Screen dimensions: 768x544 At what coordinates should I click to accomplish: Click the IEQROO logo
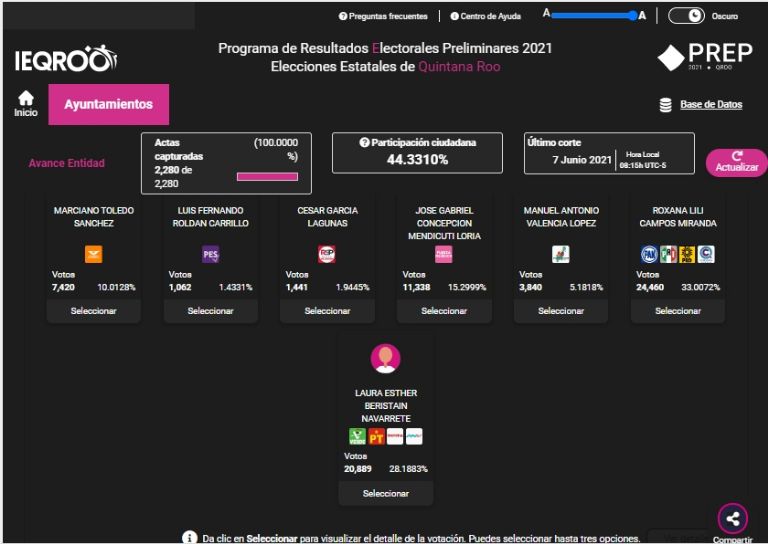pyautogui.click(x=66, y=58)
